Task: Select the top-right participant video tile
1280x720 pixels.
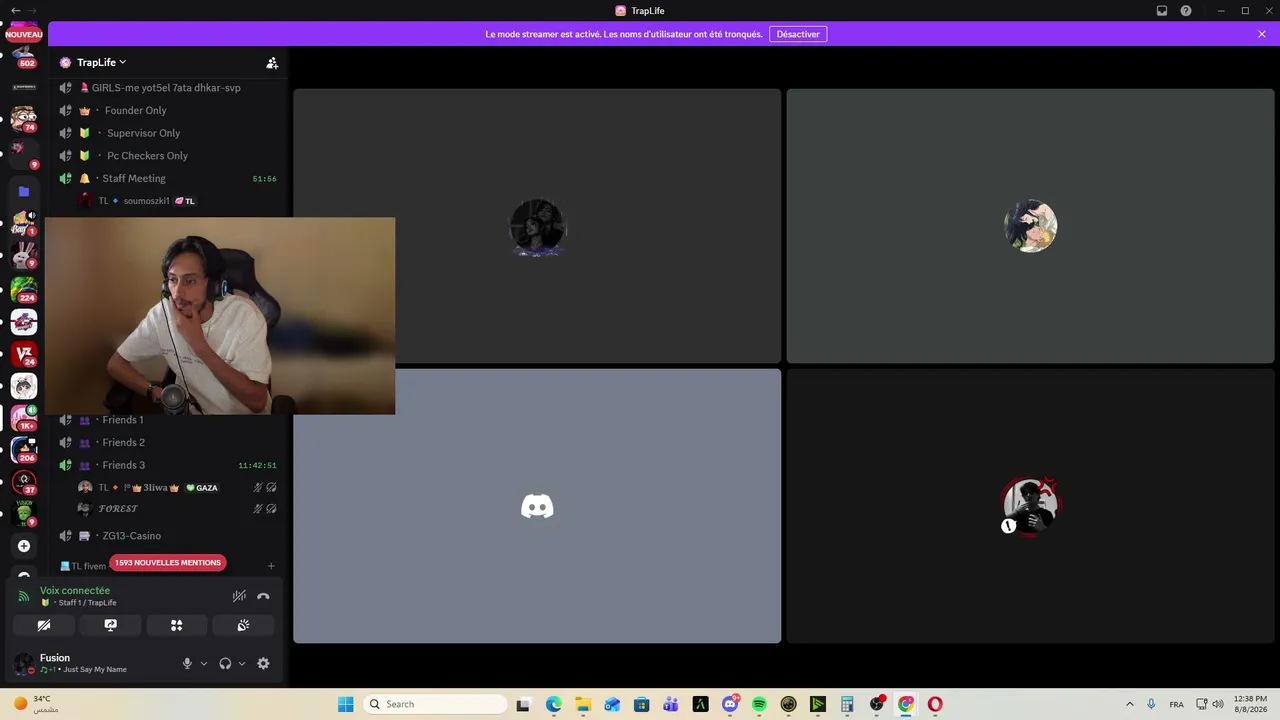Action: [1030, 226]
